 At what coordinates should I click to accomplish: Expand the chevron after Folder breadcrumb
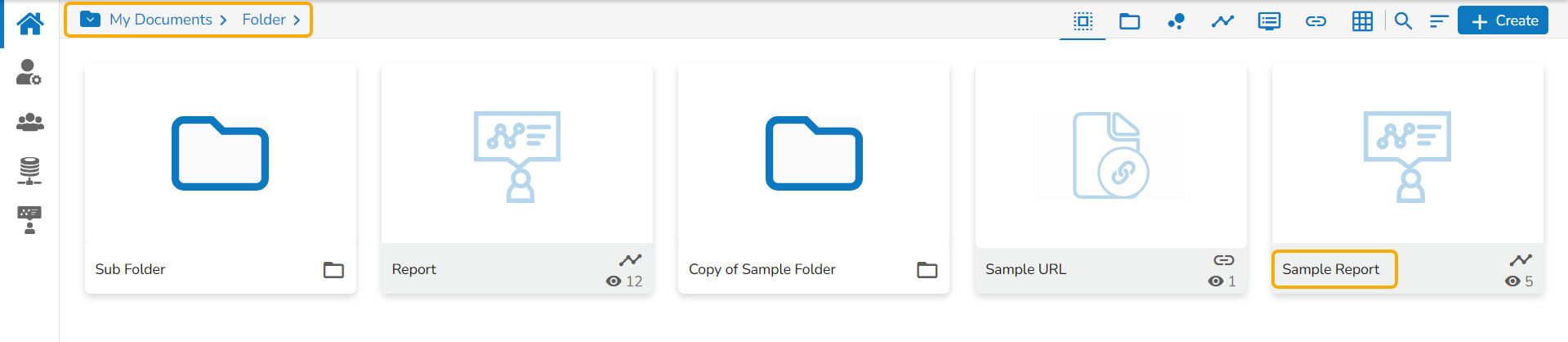coord(297,20)
